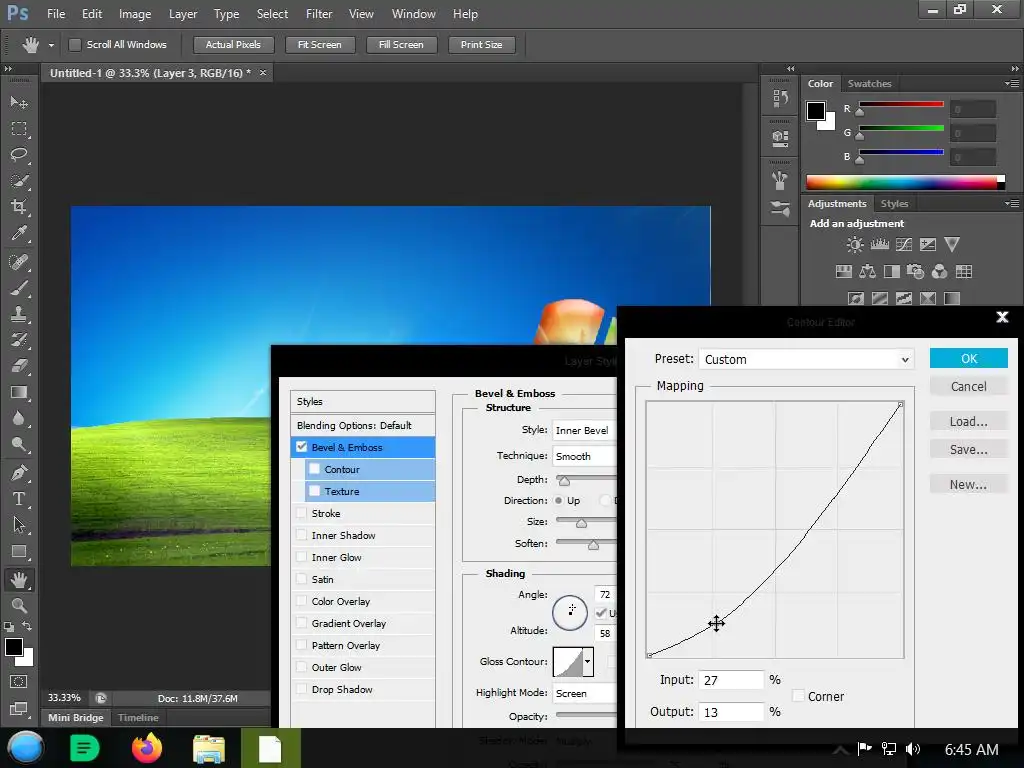Switch to the Swatches tab

869,84
